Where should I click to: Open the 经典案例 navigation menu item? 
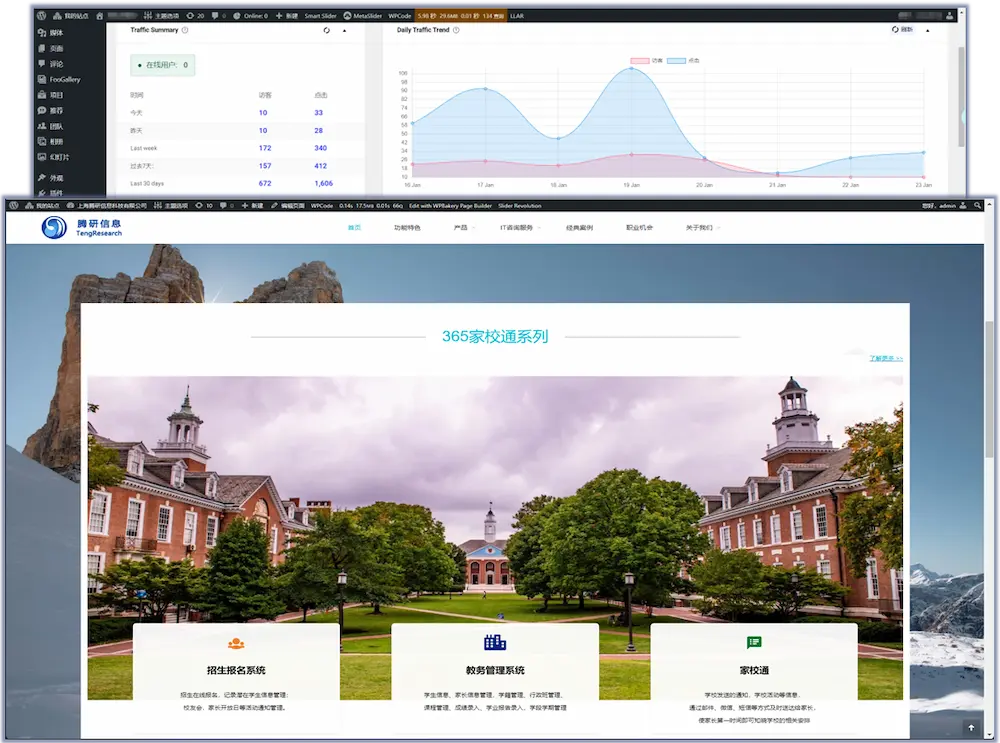tap(579, 228)
